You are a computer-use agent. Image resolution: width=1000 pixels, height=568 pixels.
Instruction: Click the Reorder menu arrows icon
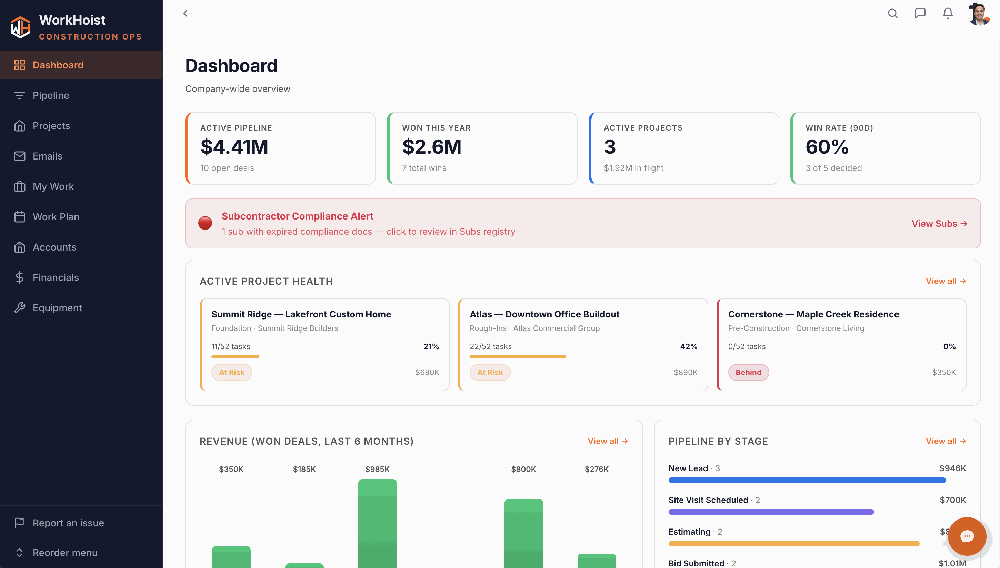click(20, 553)
